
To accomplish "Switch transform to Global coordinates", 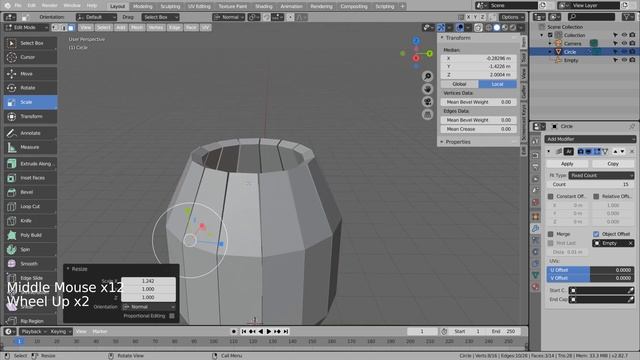I will point(460,84).
